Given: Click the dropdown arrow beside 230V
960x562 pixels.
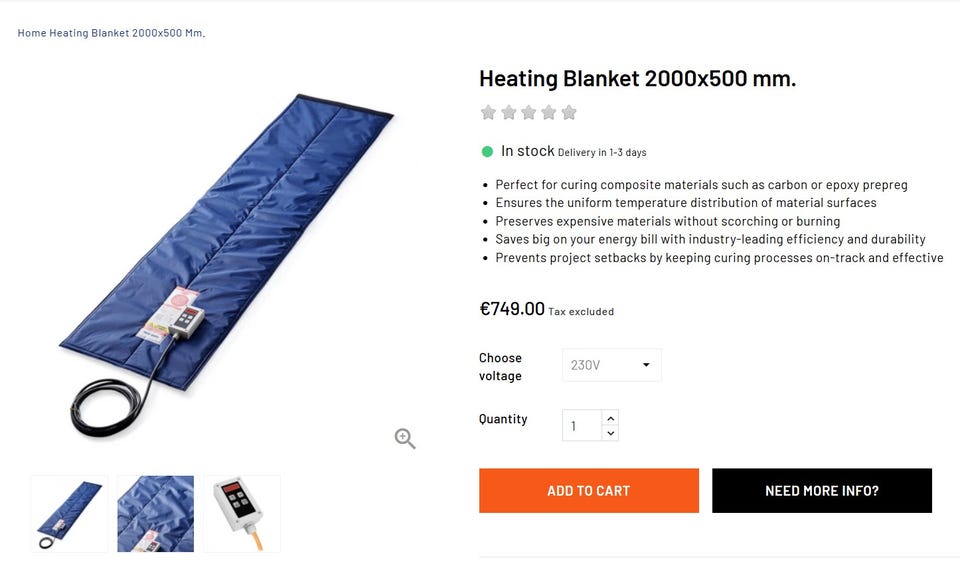Looking at the screenshot, I should coord(646,365).
